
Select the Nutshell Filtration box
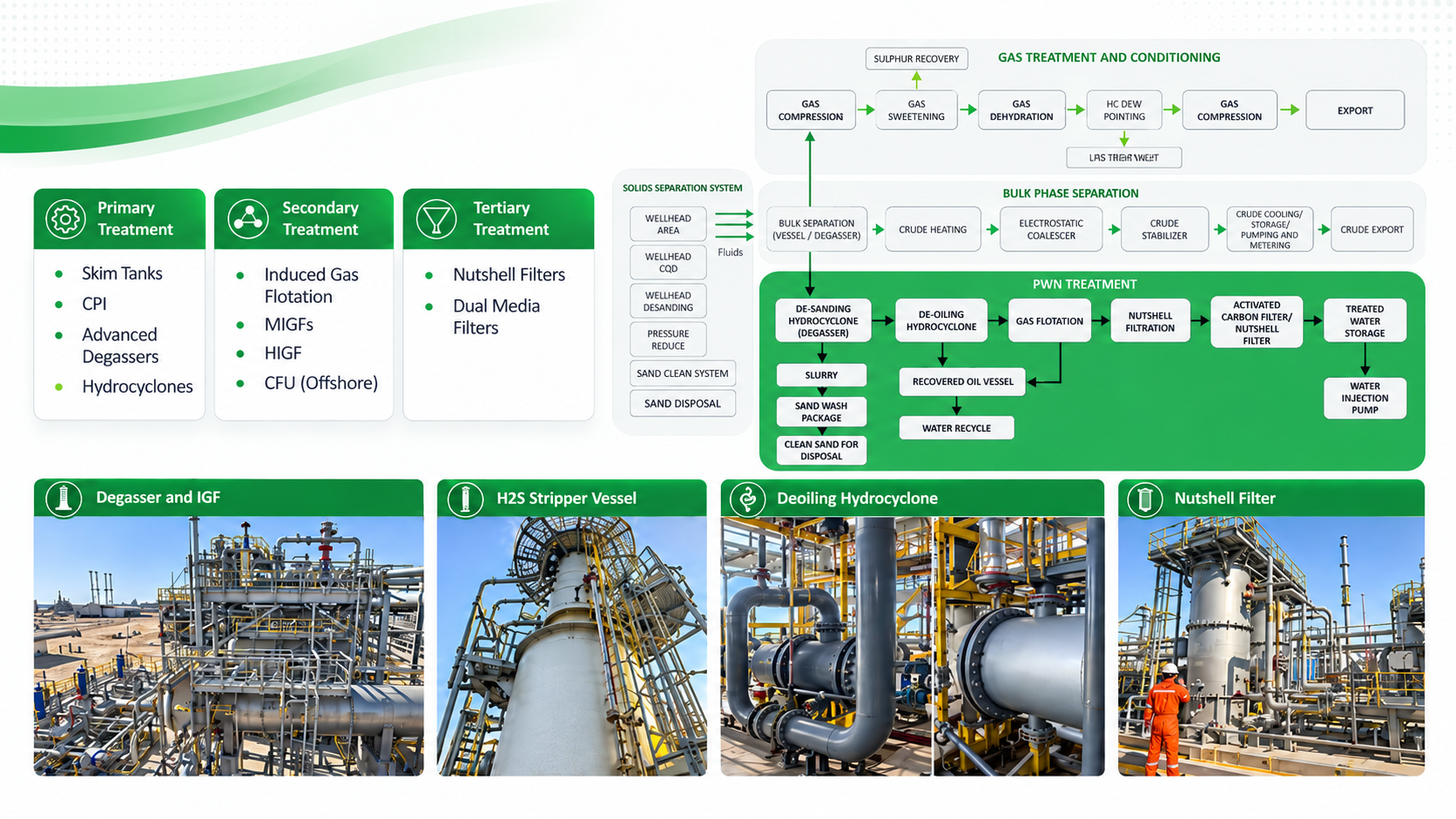point(1150,322)
